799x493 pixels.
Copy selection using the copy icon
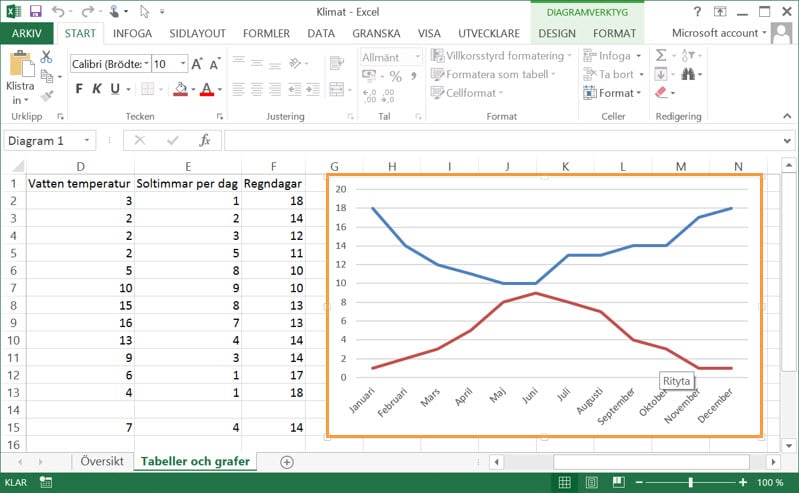tap(47, 76)
